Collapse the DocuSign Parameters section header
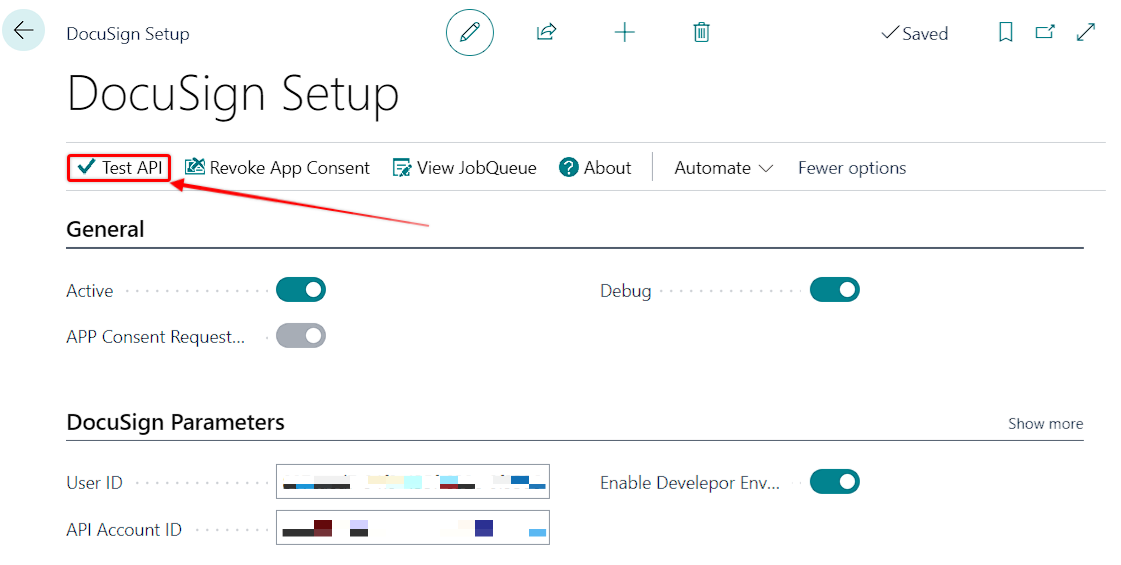This screenshot has height=565, width=1121. (x=175, y=423)
